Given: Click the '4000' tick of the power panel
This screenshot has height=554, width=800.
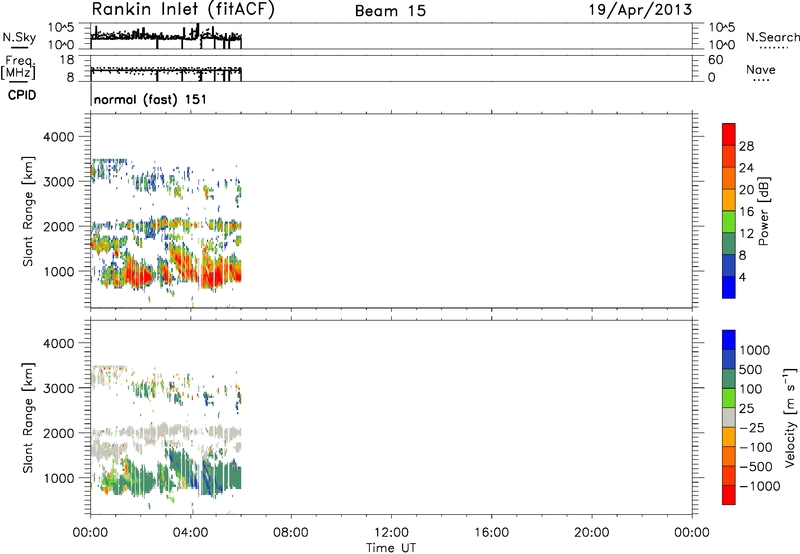Looking at the screenshot, I should coord(58,137).
